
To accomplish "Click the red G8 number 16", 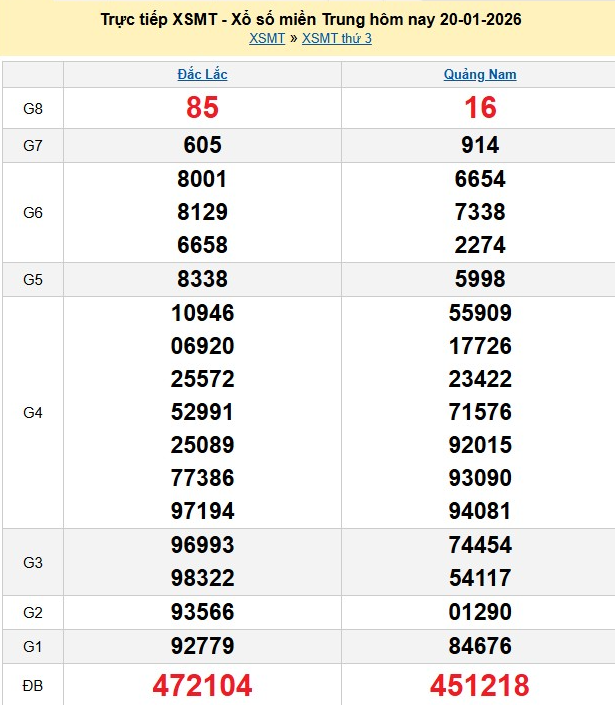I will (x=480, y=108).
